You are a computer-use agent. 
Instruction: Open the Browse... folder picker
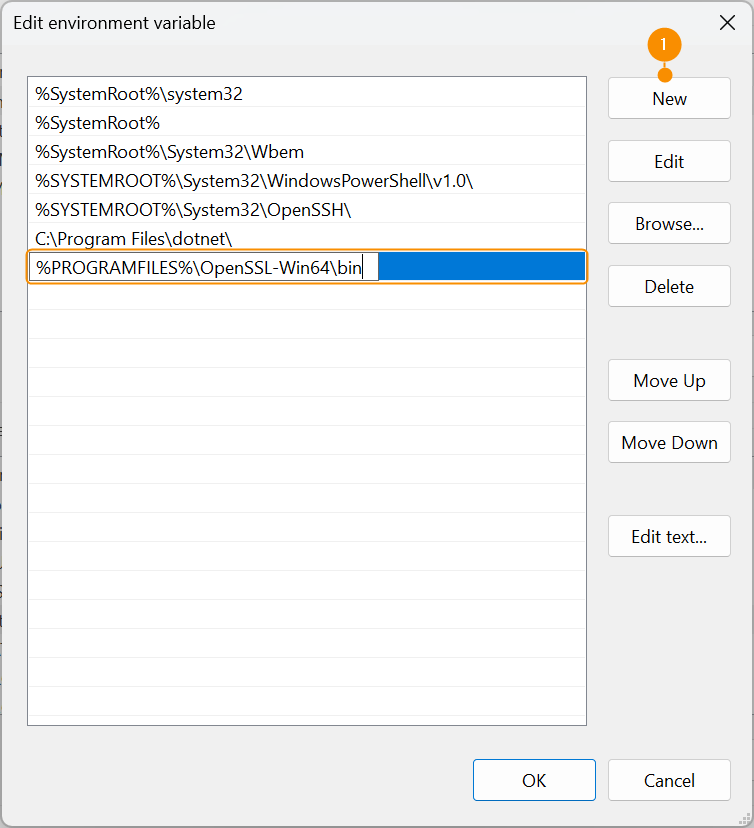pos(669,224)
